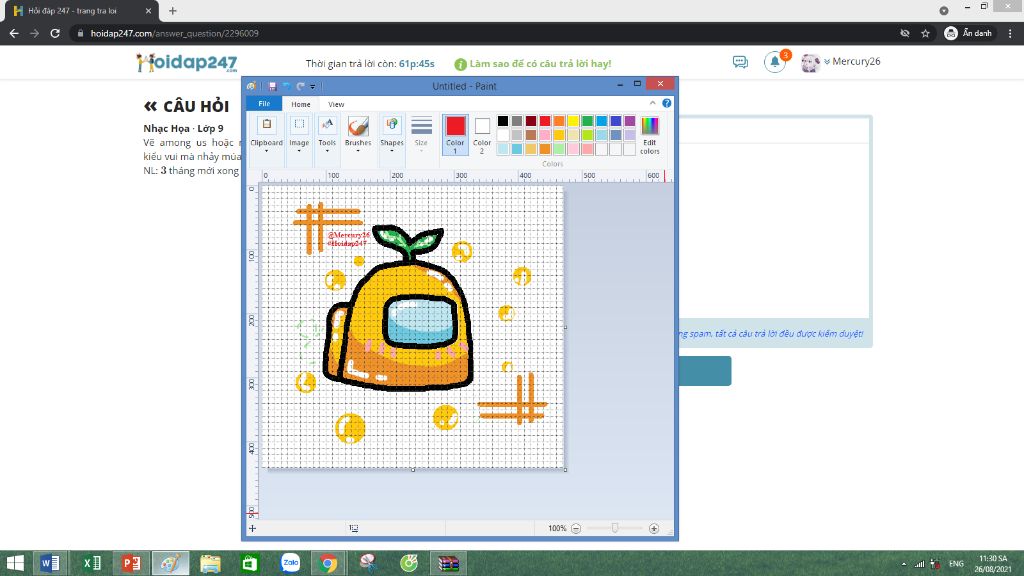Click the answer text area on the webpage
Image resolution: width=1024 pixels, height=576 pixels.
(774, 229)
